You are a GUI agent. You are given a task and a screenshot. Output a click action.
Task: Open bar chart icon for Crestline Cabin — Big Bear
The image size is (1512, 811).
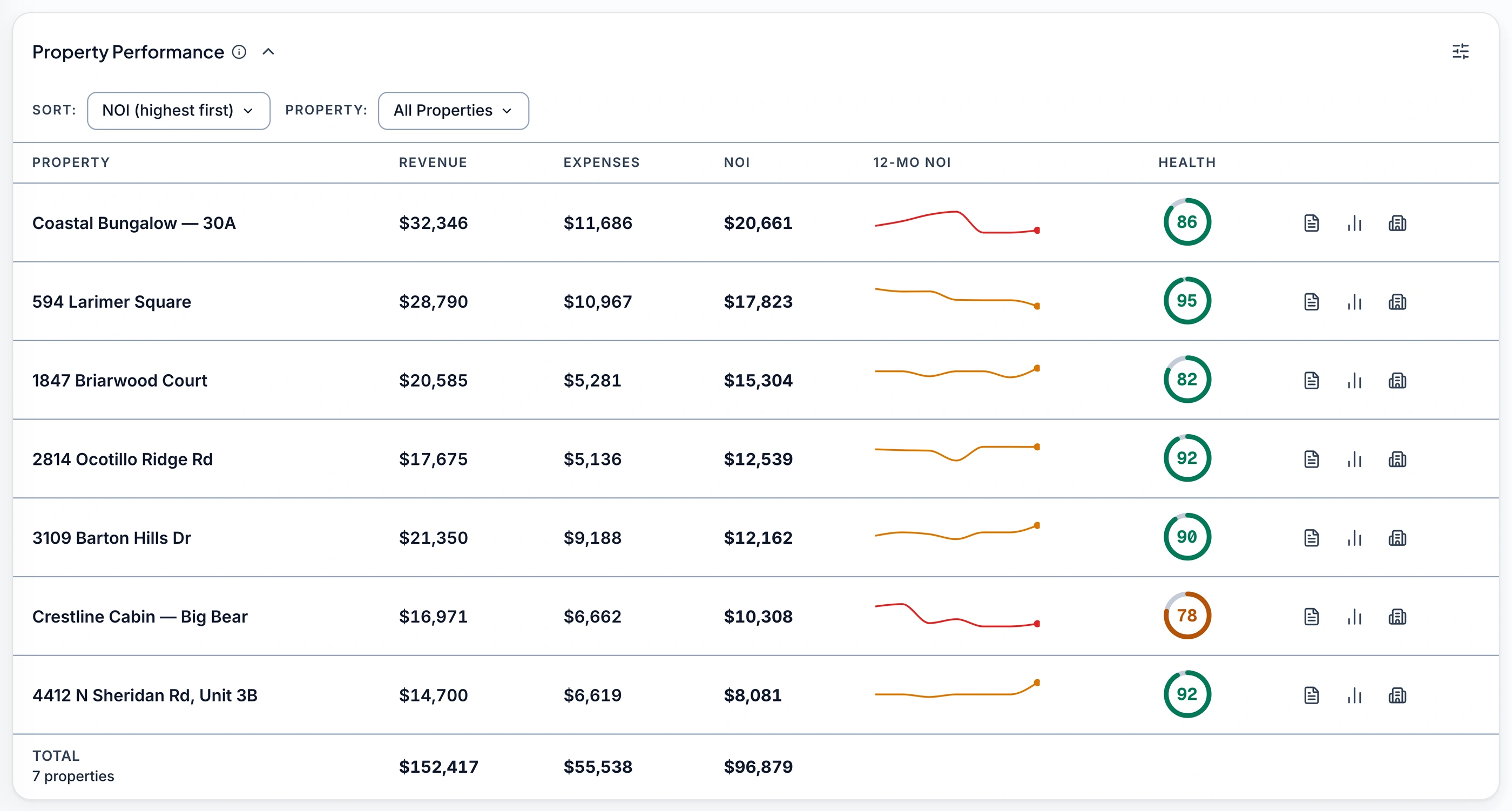coord(1354,616)
